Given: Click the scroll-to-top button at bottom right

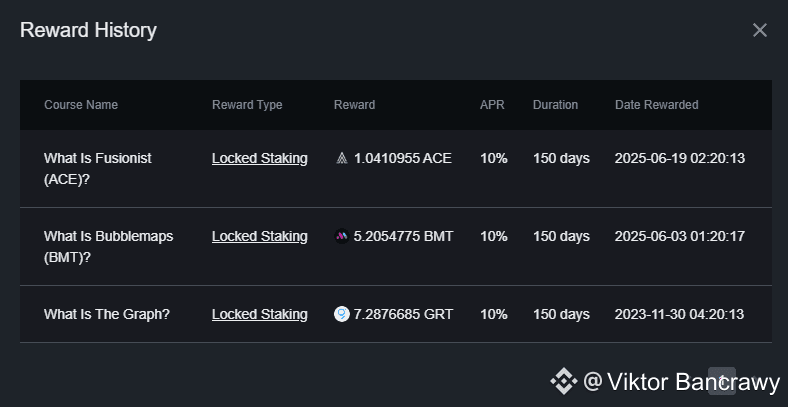Looking at the screenshot, I should pyautogui.click(x=722, y=381).
